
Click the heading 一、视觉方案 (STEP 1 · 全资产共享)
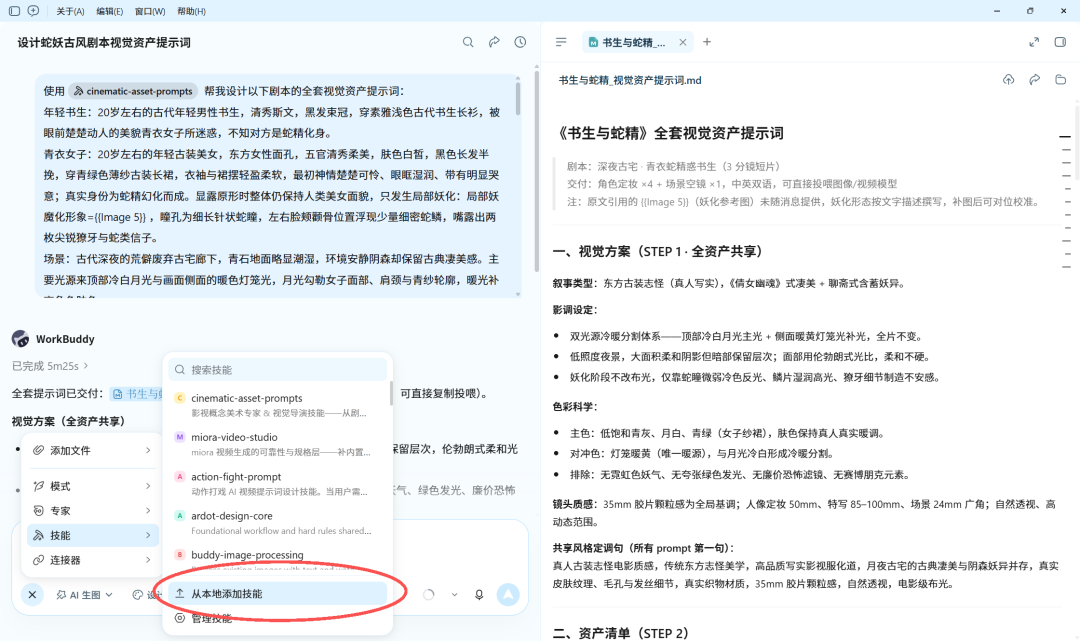pos(658,251)
